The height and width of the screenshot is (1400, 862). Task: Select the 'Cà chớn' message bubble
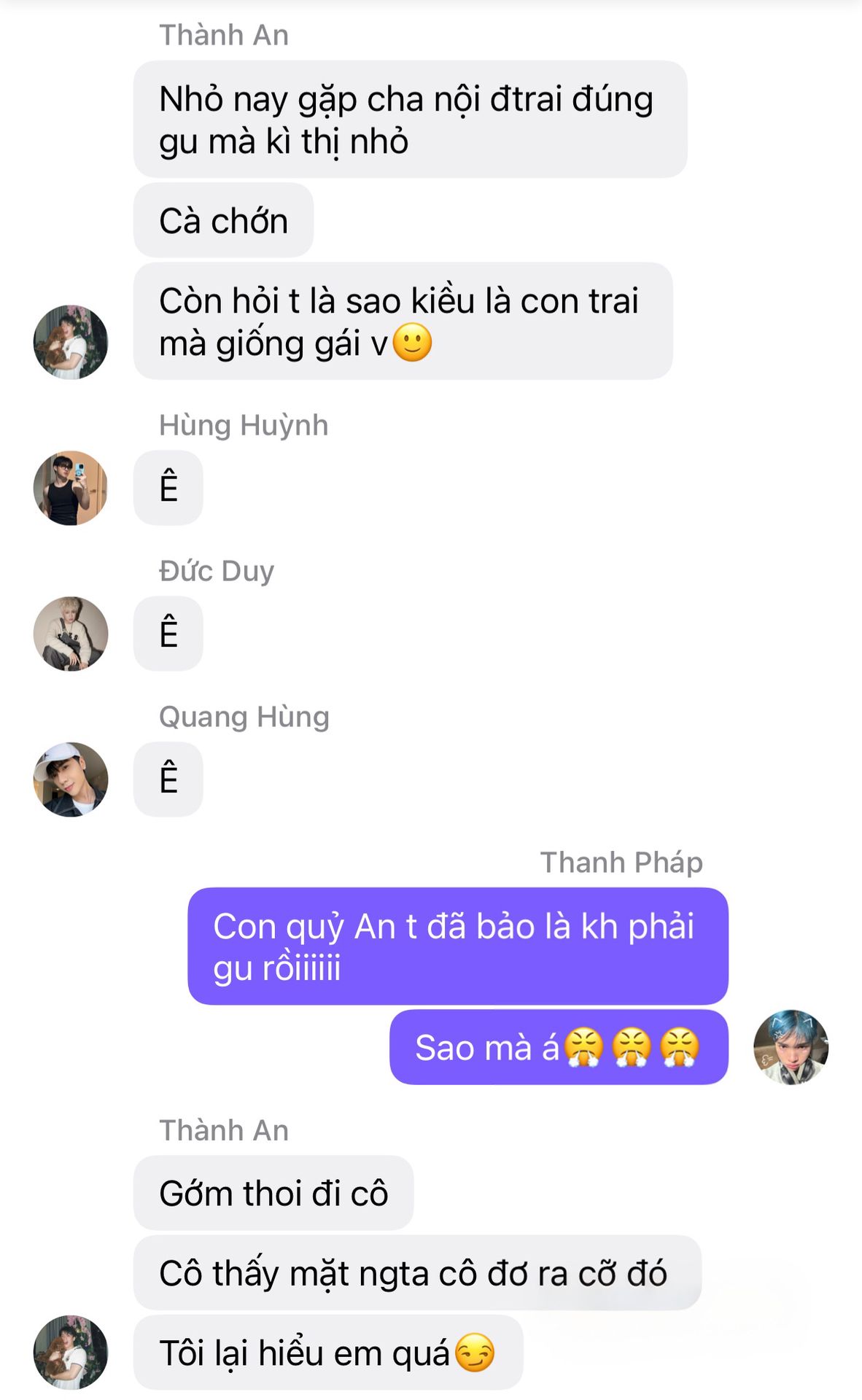click(x=223, y=220)
